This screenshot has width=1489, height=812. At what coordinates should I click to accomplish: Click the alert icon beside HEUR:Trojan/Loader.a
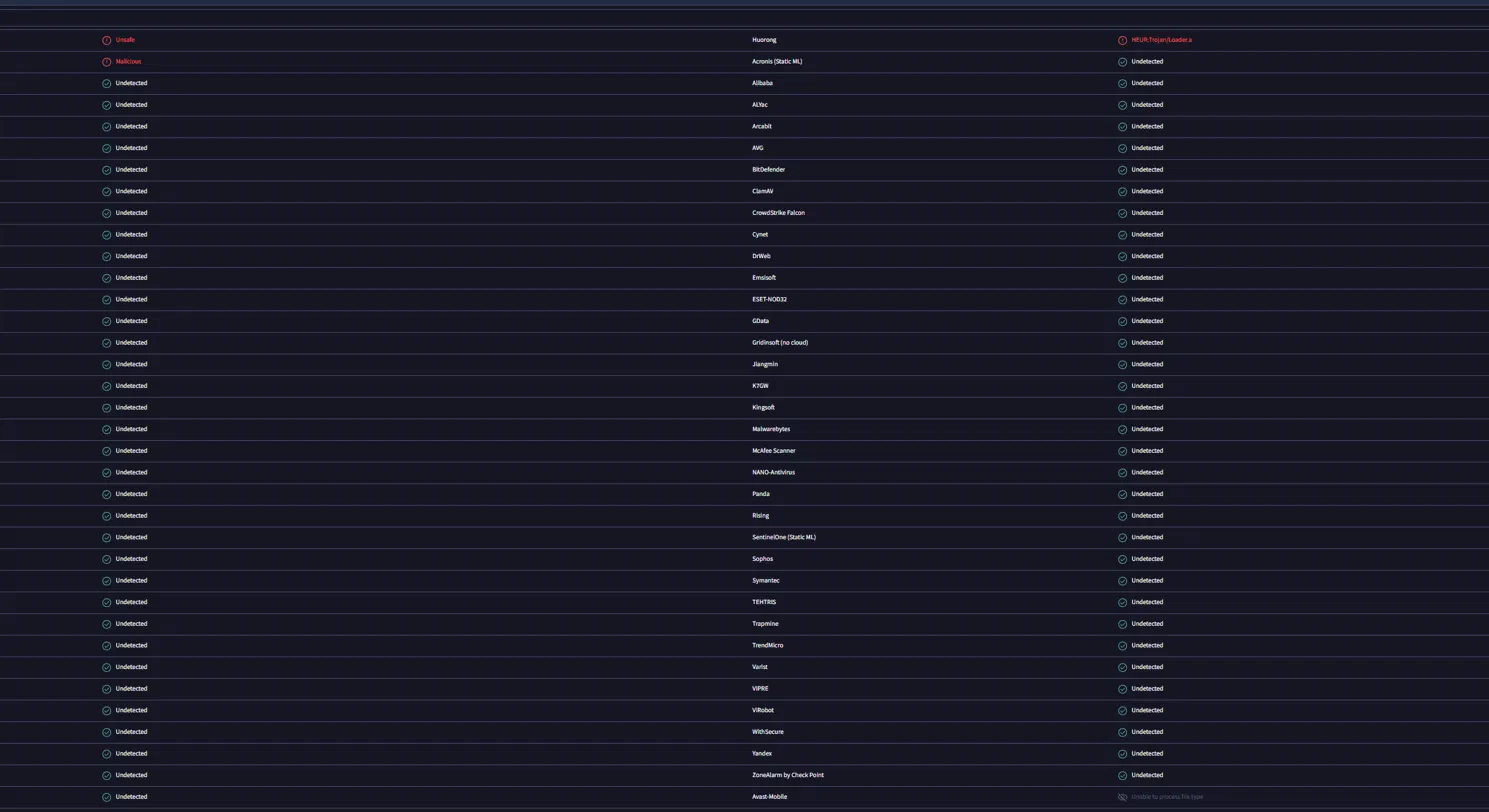(x=1123, y=40)
